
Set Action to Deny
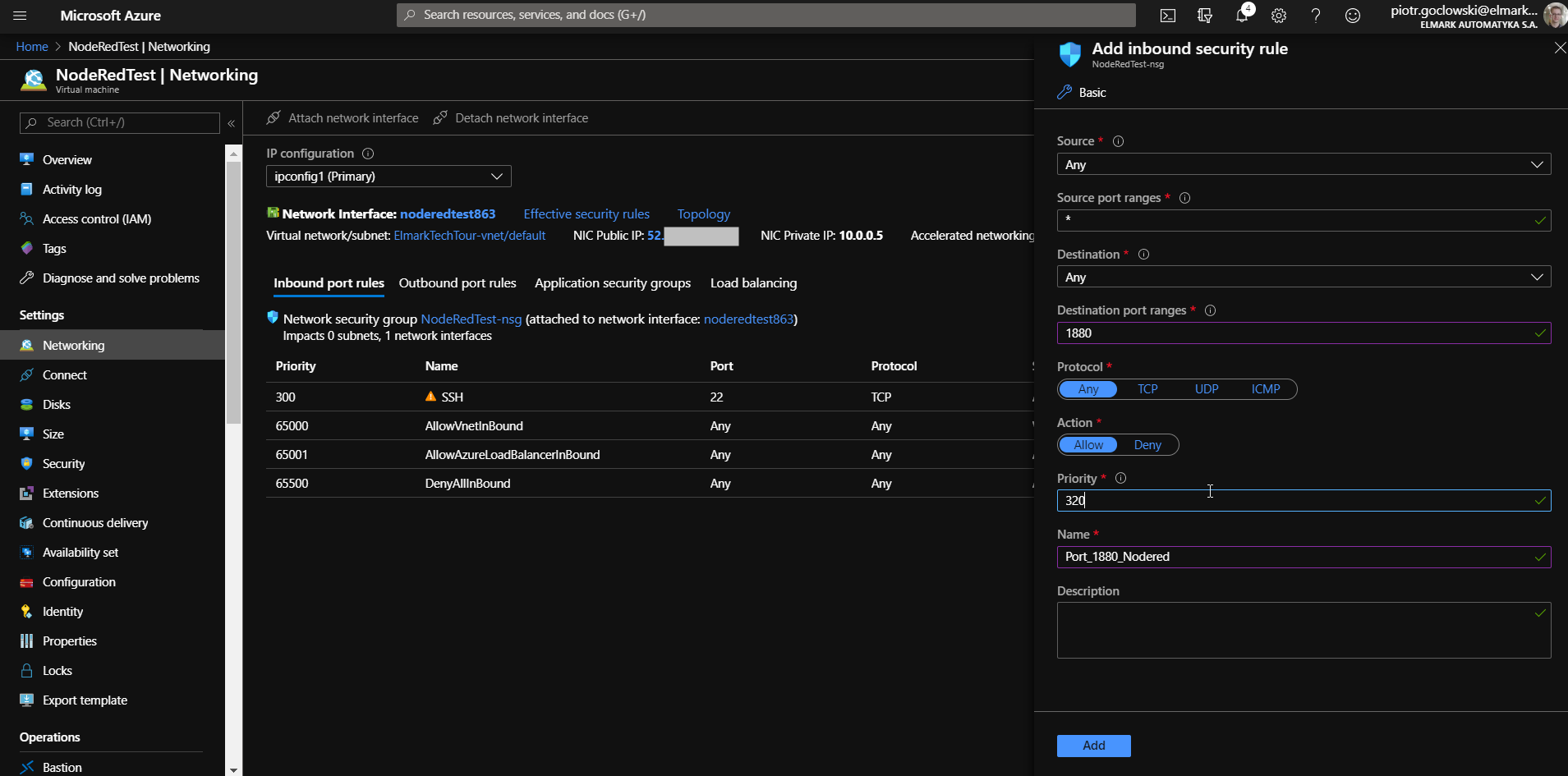(x=1147, y=445)
